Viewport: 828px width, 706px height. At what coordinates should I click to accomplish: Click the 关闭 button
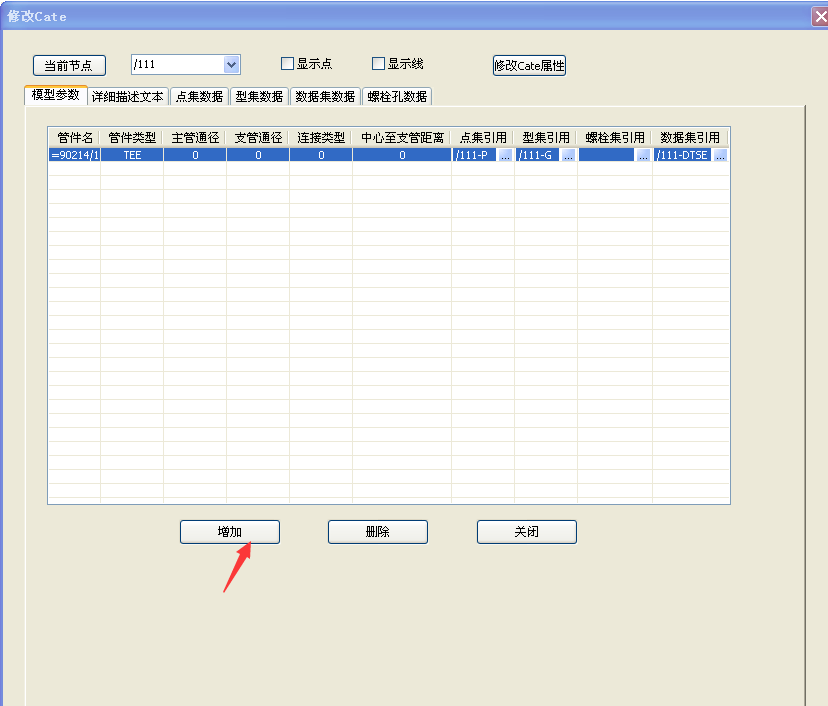click(527, 532)
